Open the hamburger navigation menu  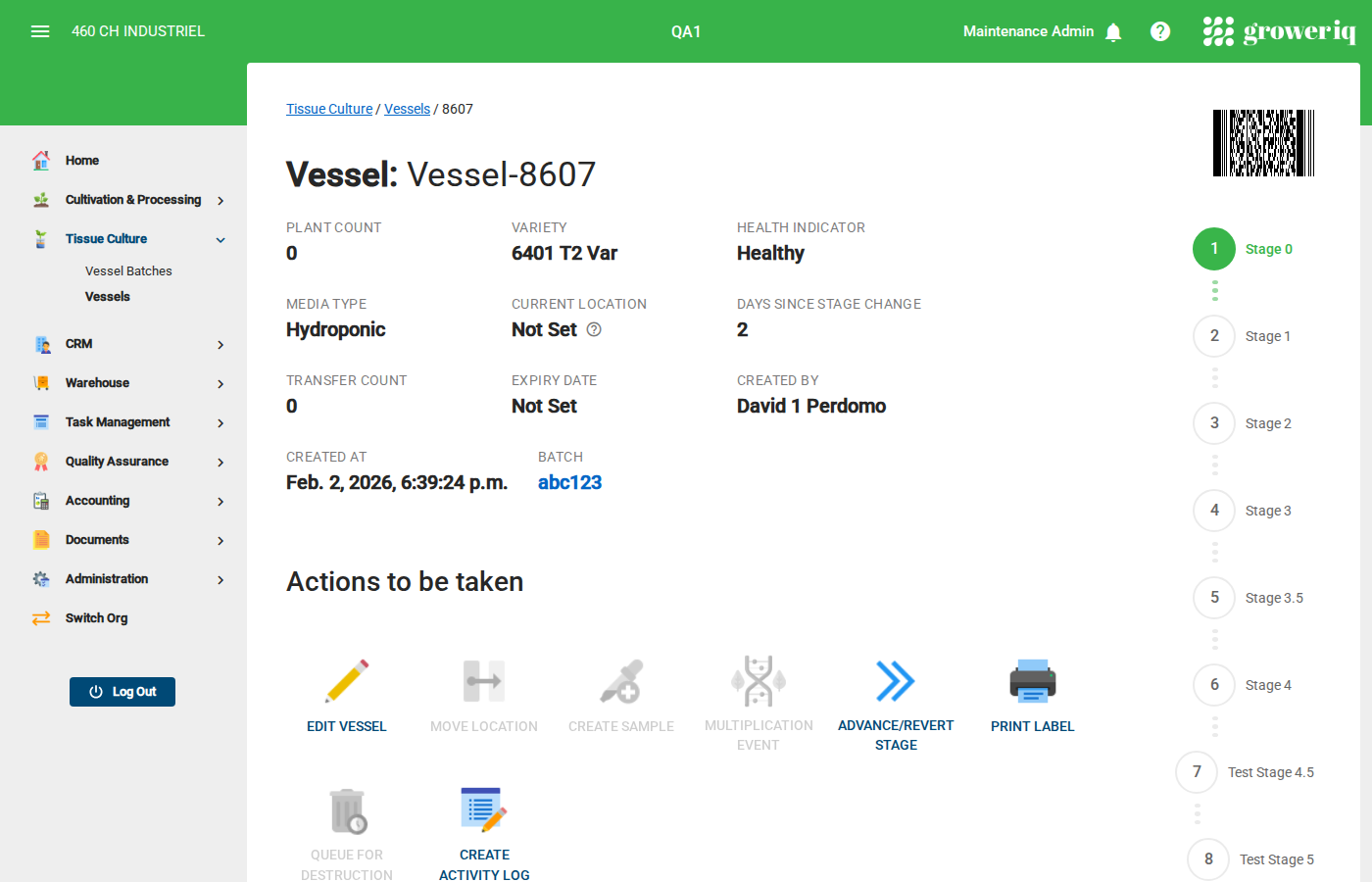(40, 30)
